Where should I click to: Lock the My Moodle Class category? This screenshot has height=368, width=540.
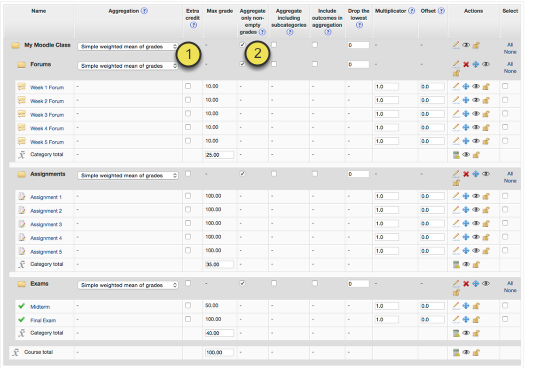476,45
